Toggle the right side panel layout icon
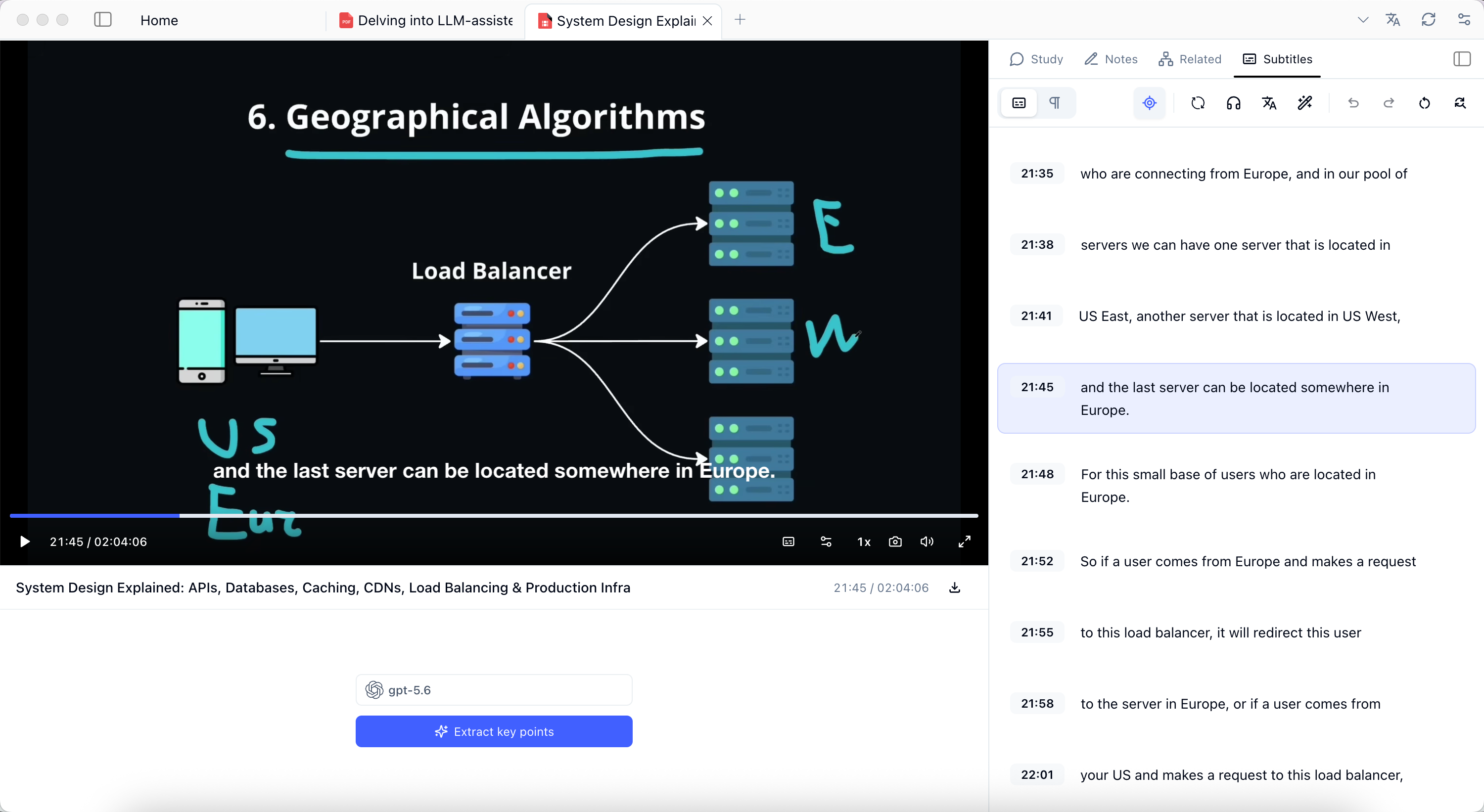The width and height of the screenshot is (1484, 812). pyautogui.click(x=1462, y=59)
